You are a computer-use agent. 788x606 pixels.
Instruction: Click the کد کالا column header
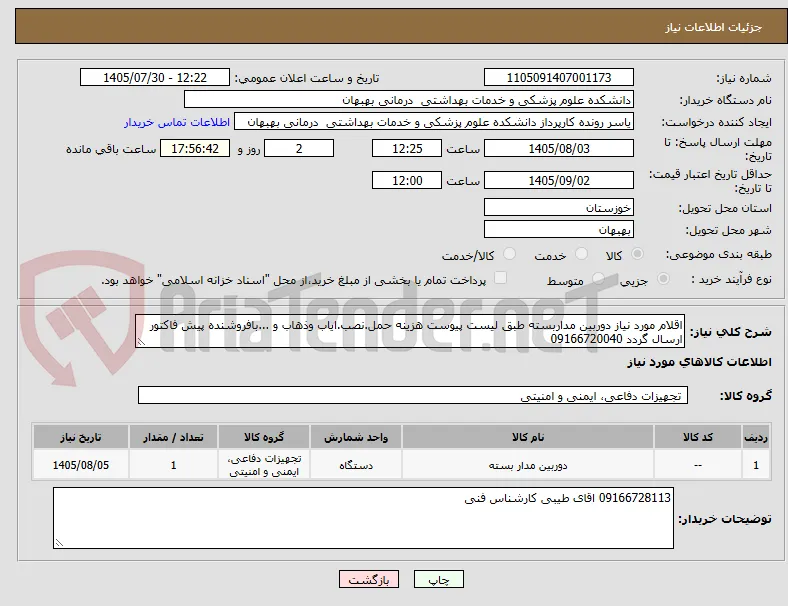tap(698, 437)
